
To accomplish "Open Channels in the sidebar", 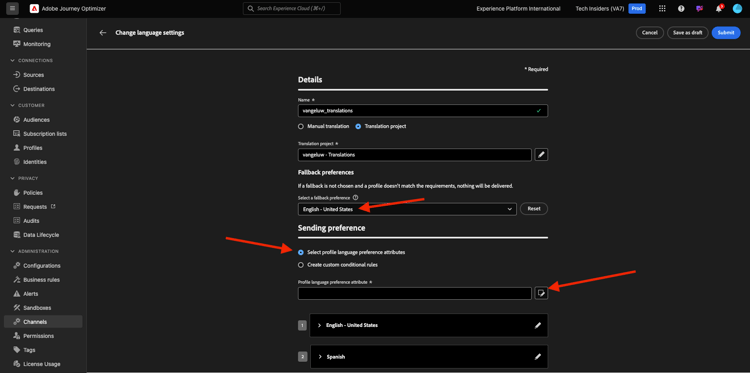I will [43, 322].
